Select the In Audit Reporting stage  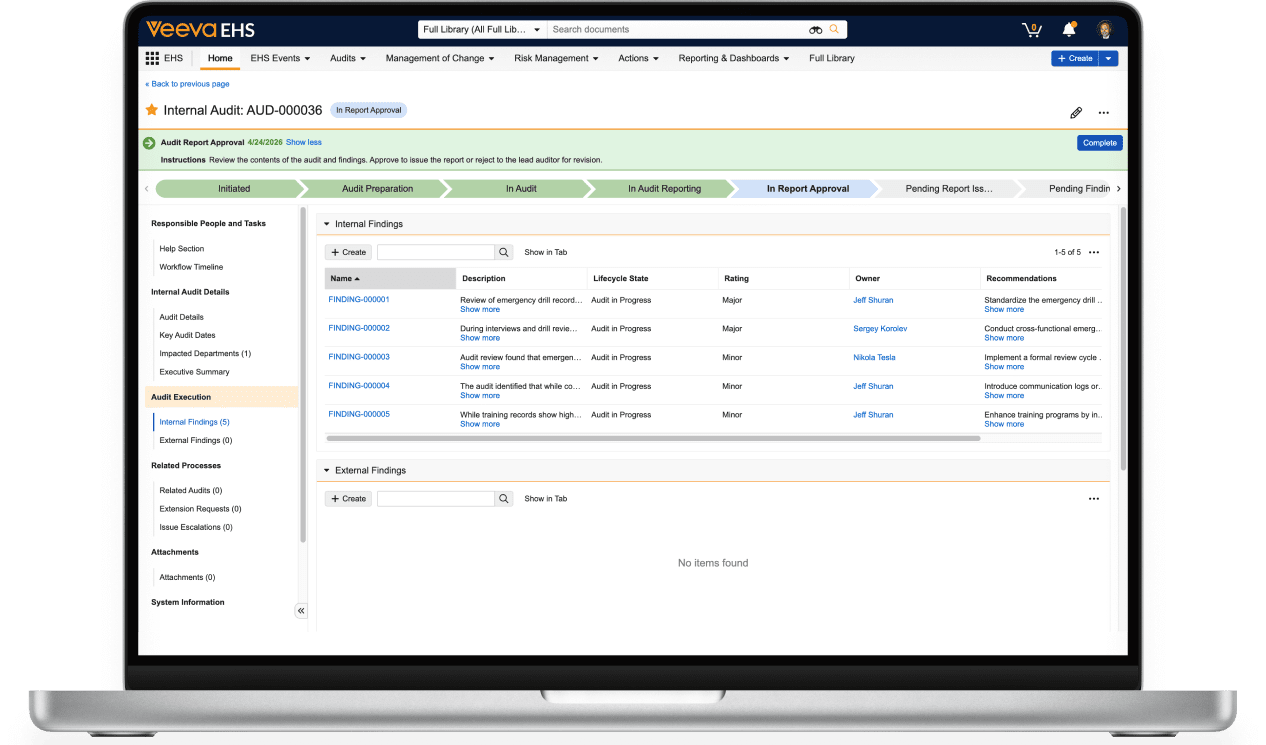664,188
